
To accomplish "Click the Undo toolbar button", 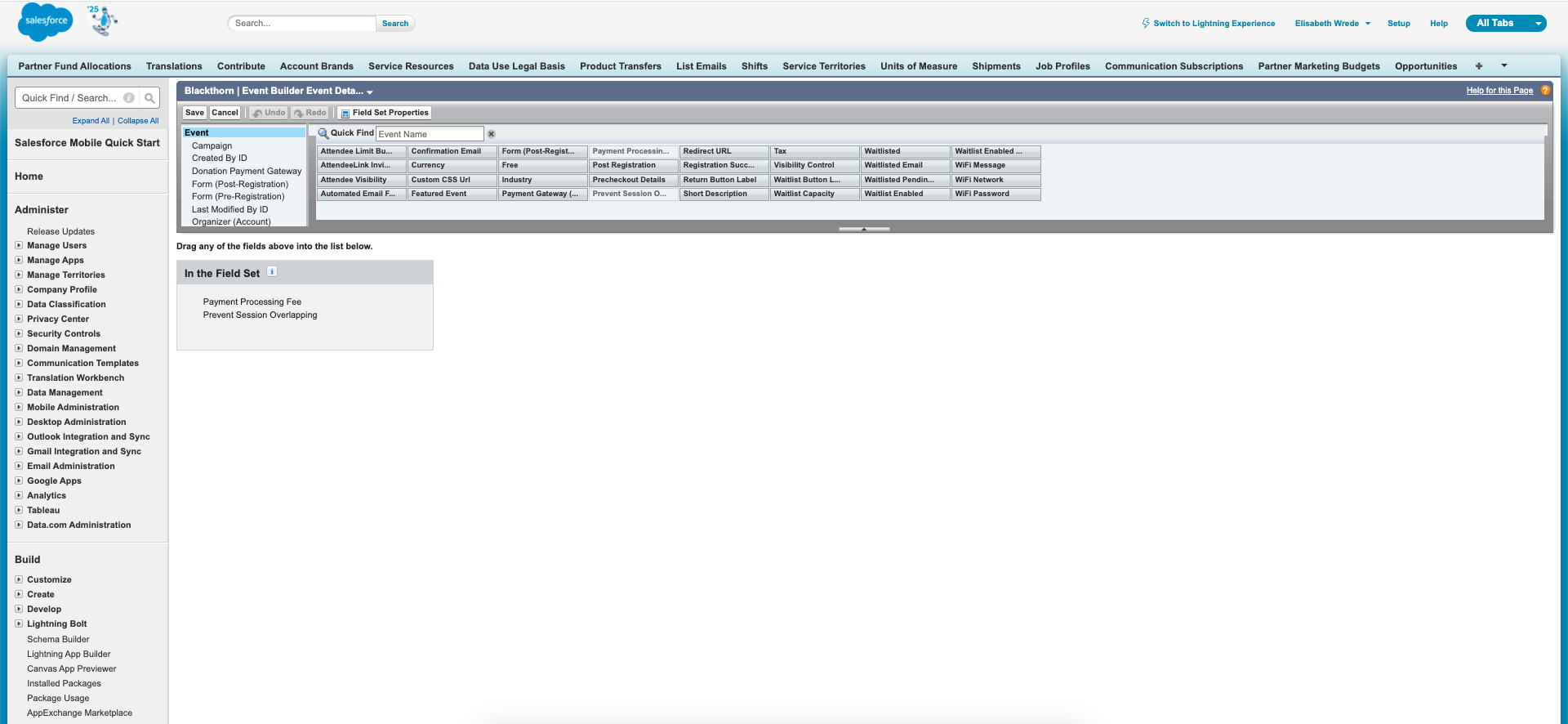I will pyautogui.click(x=269, y=113).
